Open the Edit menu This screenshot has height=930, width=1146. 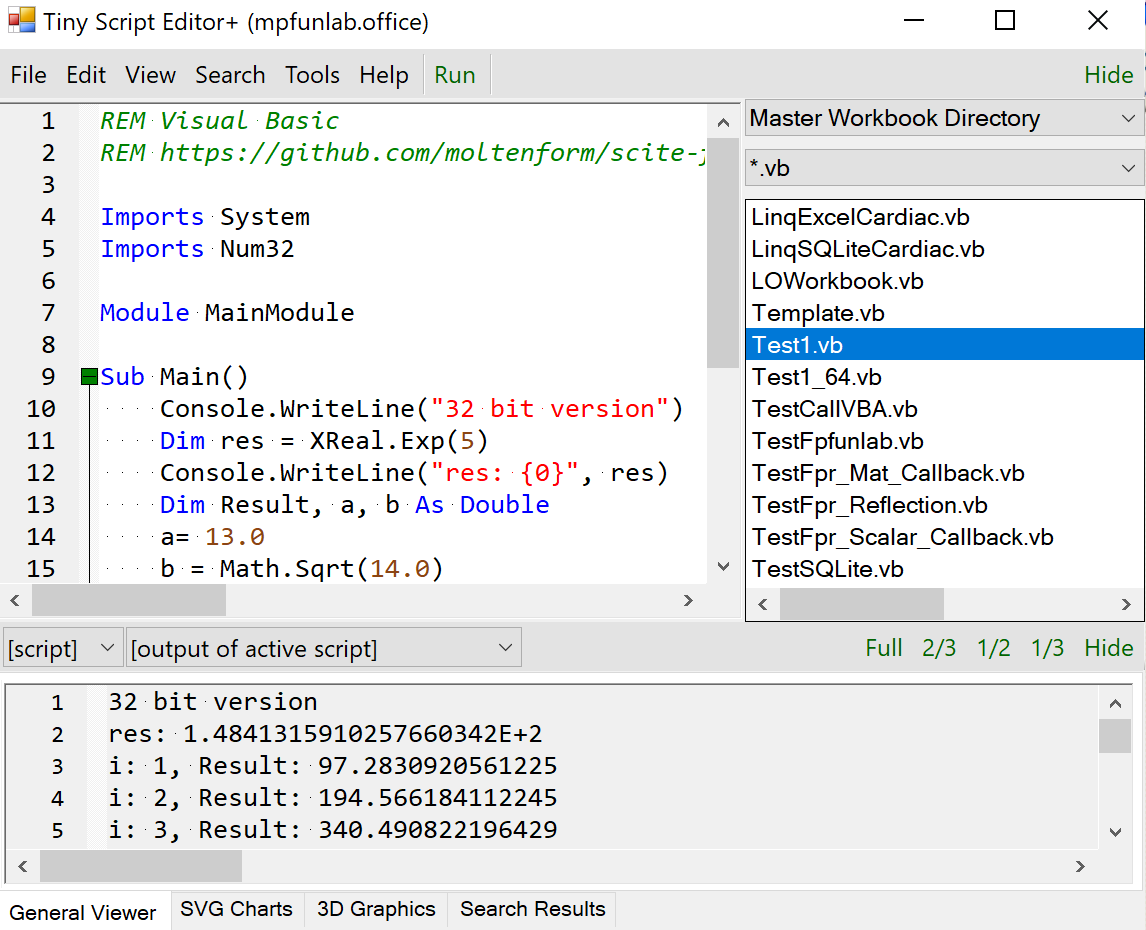coord(86,75)
